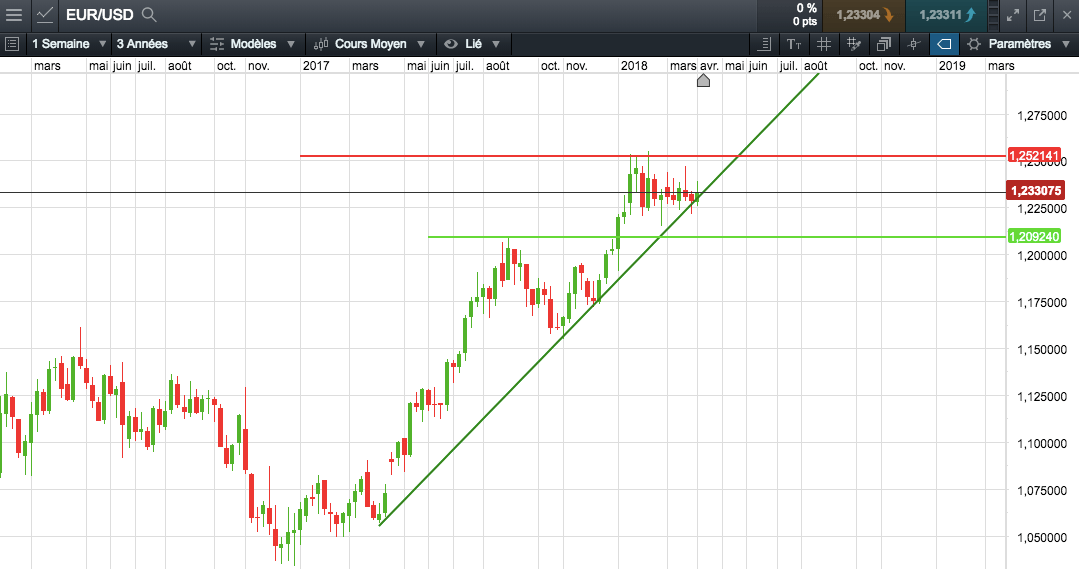This screenshot has width=1079, height=569.
Task: Toggle the highlighted price label tag icon
Action: coord(944,44)
